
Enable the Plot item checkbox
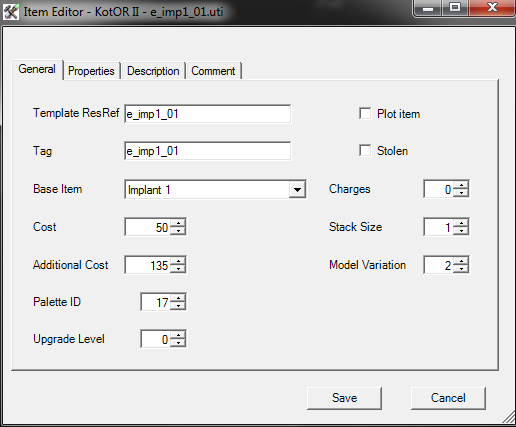pos(365,113)
